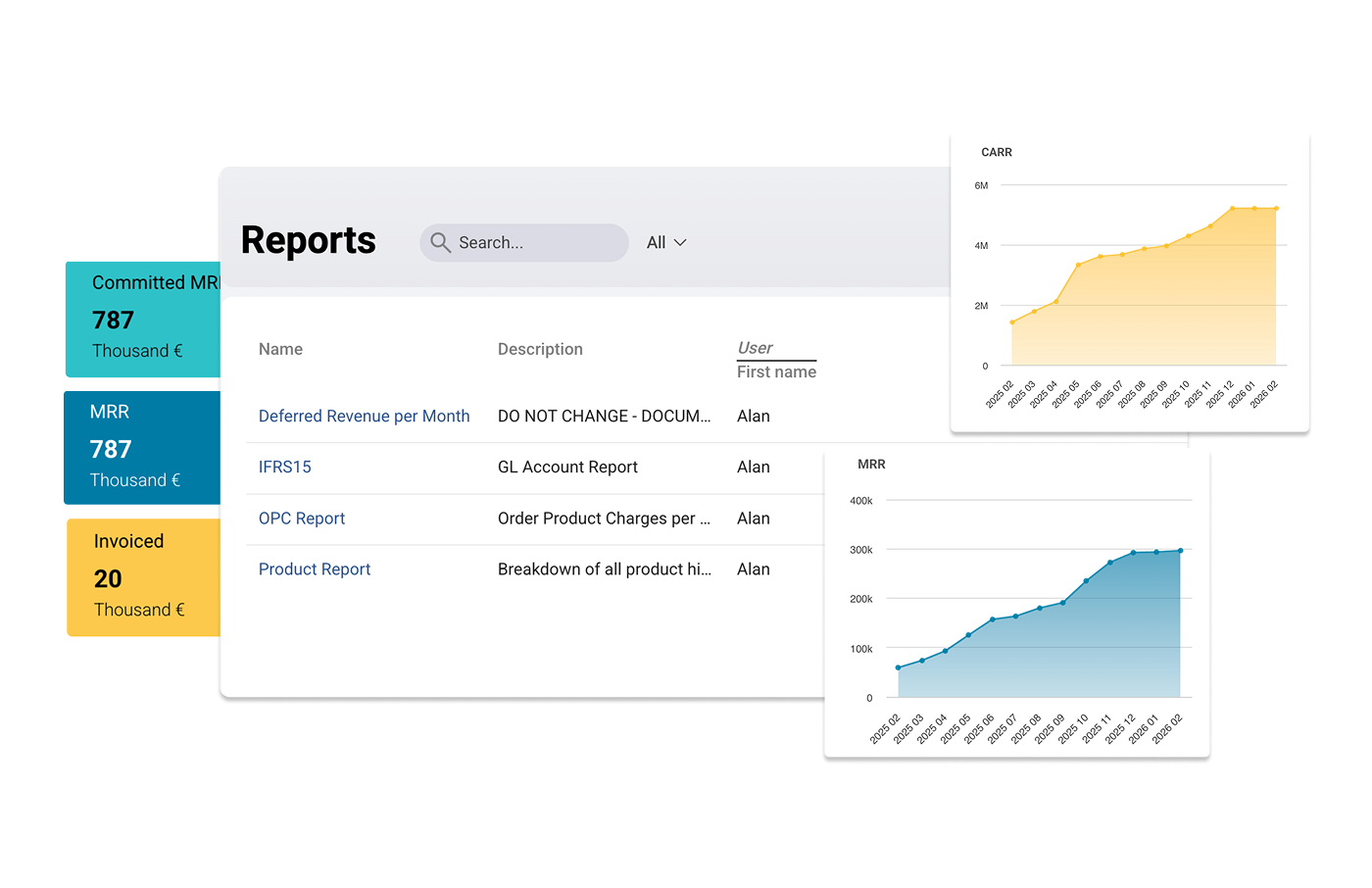Viewport: 1372px width, 888px height.
Task: Click the magnifying glass search icon
Action: [x=440, y=243]
